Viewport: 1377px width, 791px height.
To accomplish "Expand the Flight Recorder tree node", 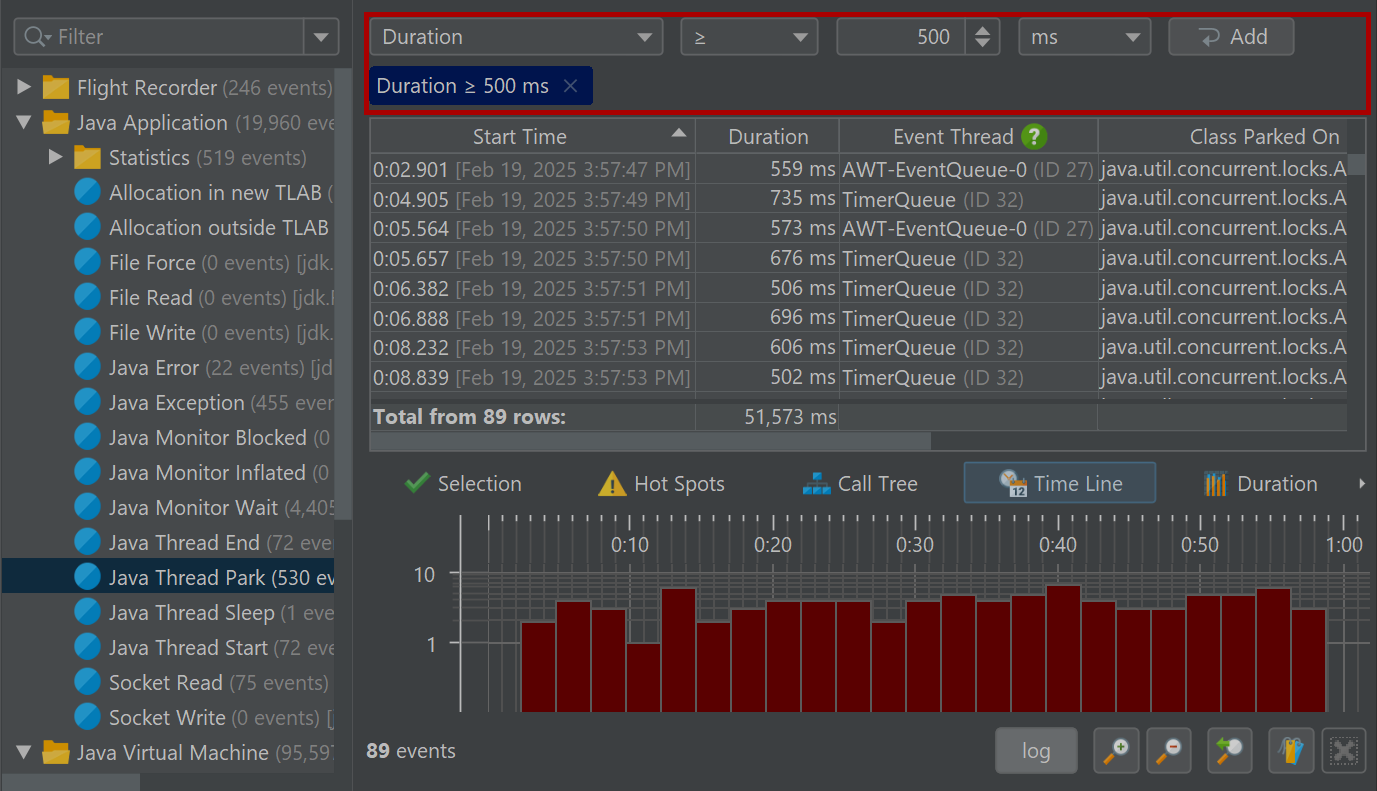I will [24, 88].
